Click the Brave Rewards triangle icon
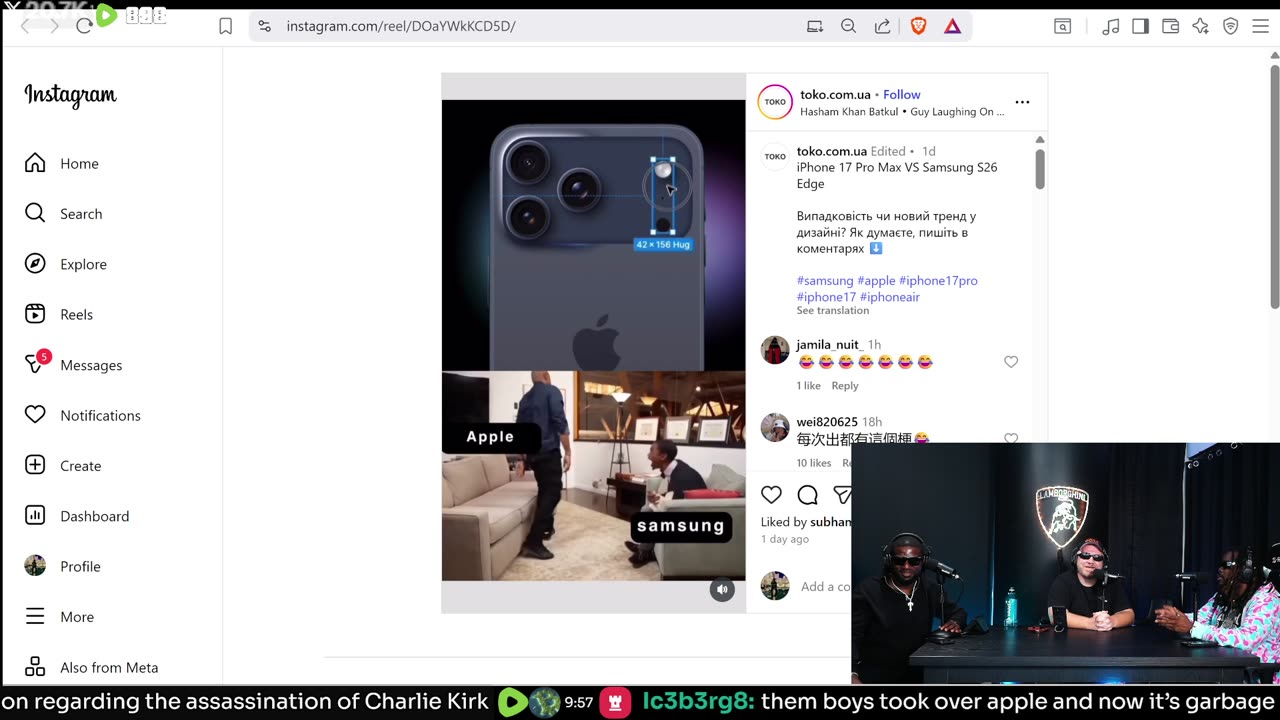Screen dimensions: 1280x720 (x=952, y=26)
